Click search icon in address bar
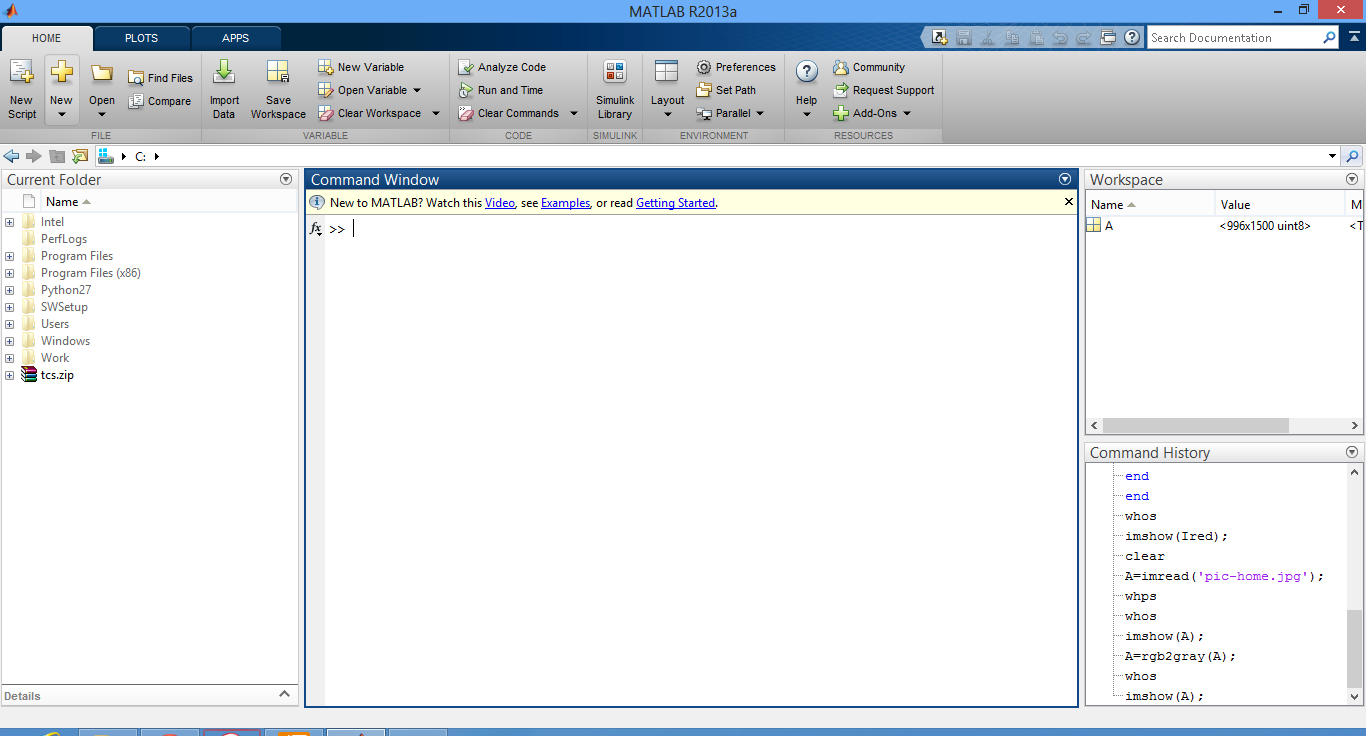Screen dimensions: 1366x736 1353,156
